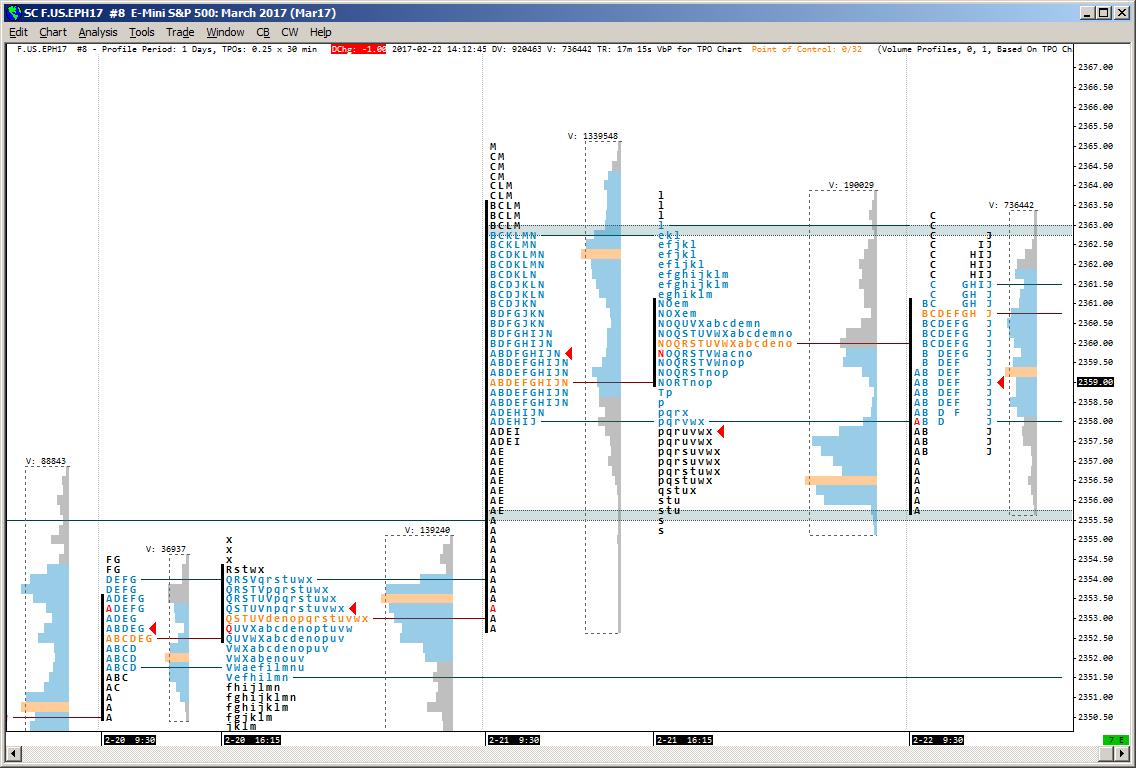The height and width of the screenshot is (768, 1136).
Task: Click the 'Rstwx' TPO row
Action: (246, 569)
